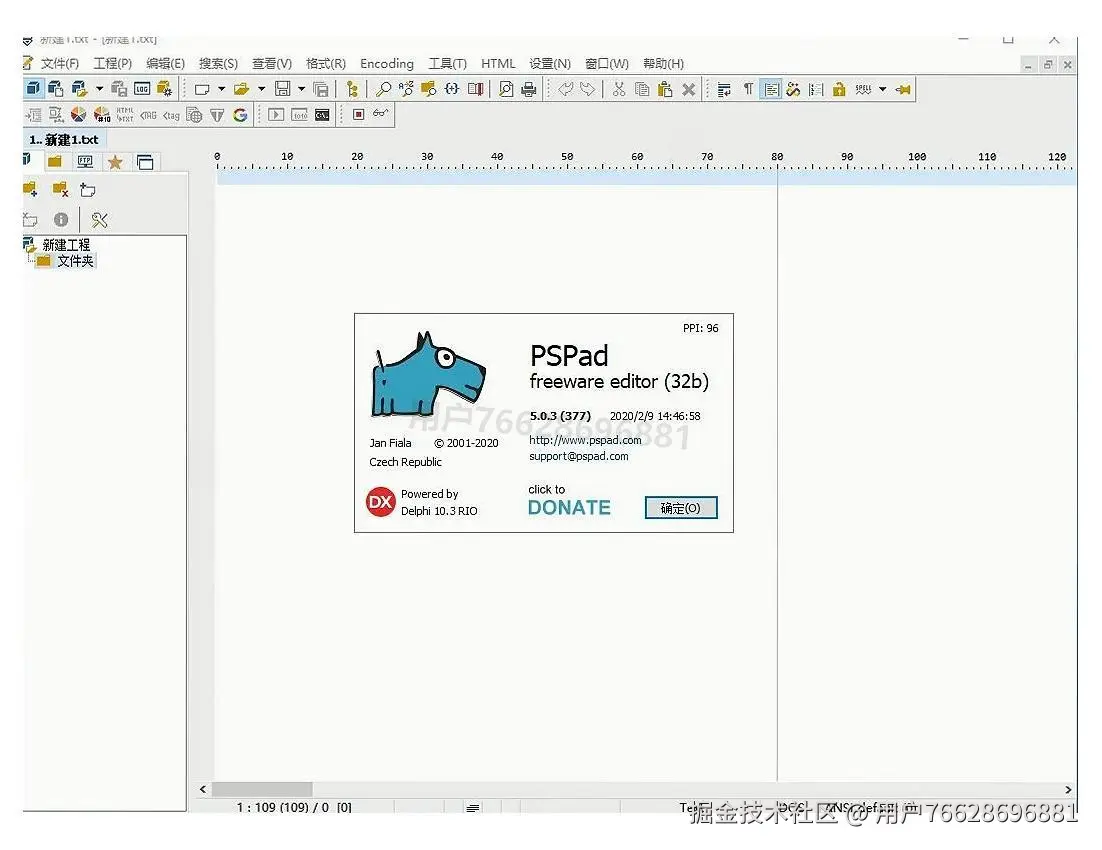Click the Delete X icon in toolbar
This screenshot has width=1102, height=850.
point(689,89)
